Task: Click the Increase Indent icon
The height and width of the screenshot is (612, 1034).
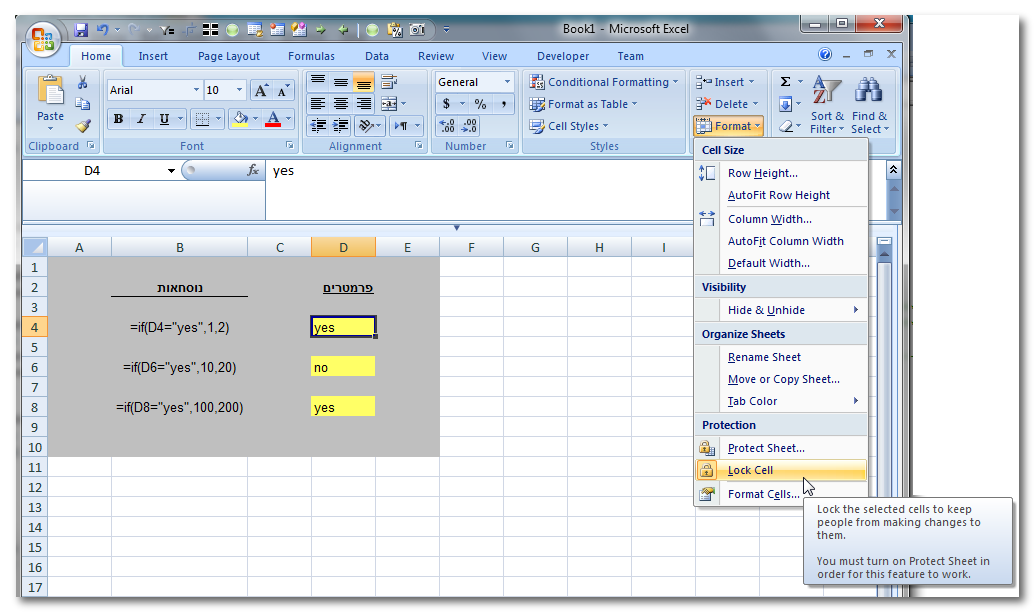Action: tap(341, 126)
